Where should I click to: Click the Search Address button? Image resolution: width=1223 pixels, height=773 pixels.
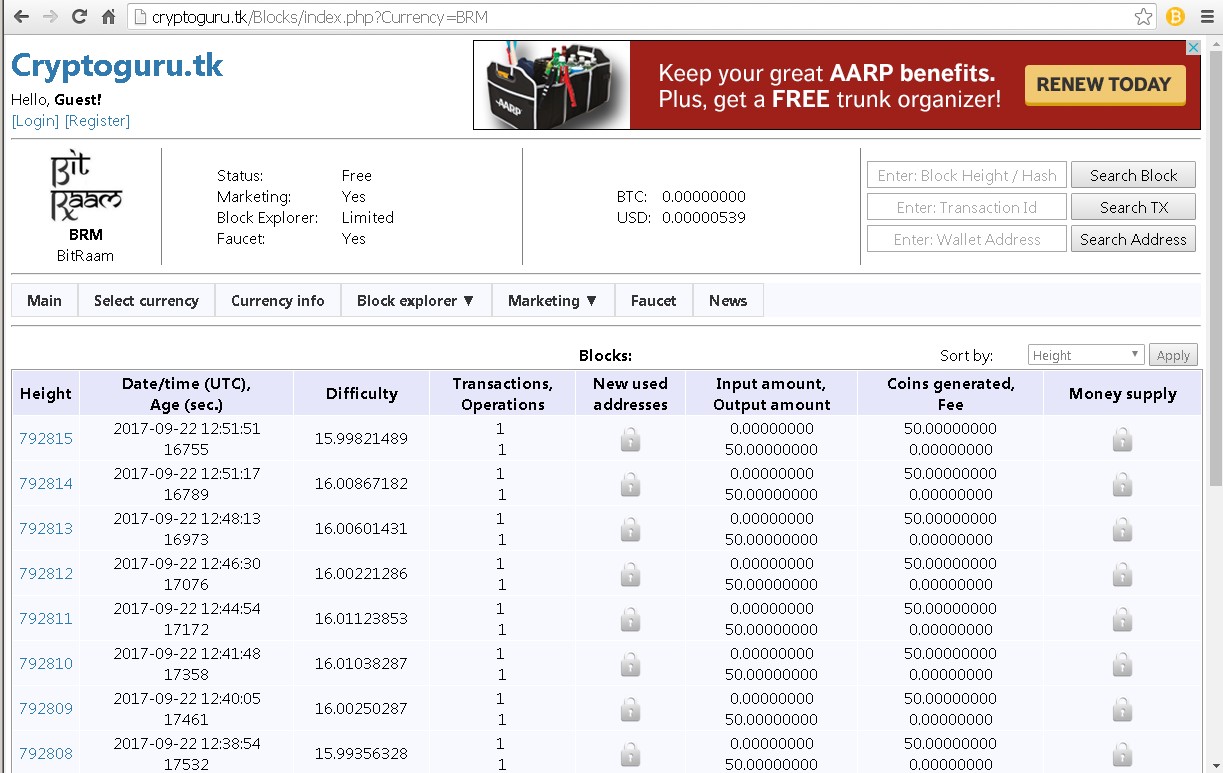[1133, 239]
